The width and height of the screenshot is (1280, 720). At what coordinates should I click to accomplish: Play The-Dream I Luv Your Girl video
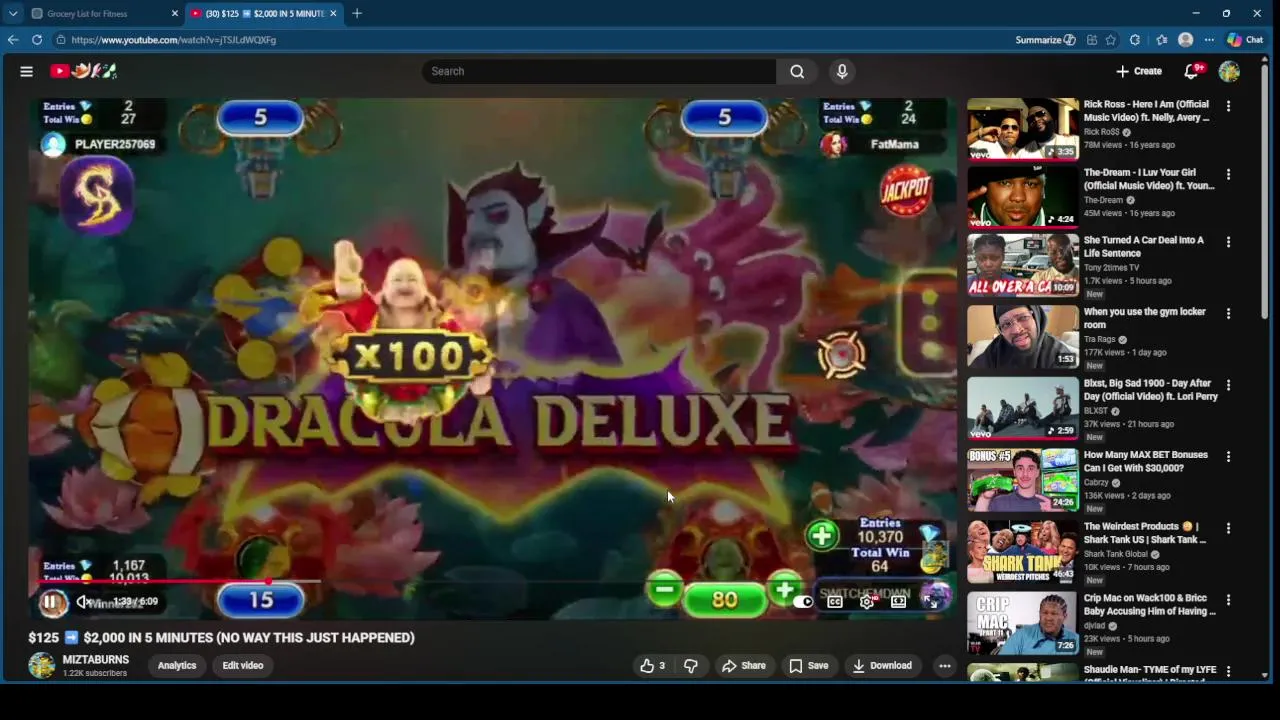pyautogui.click(x=1023, y=197)
